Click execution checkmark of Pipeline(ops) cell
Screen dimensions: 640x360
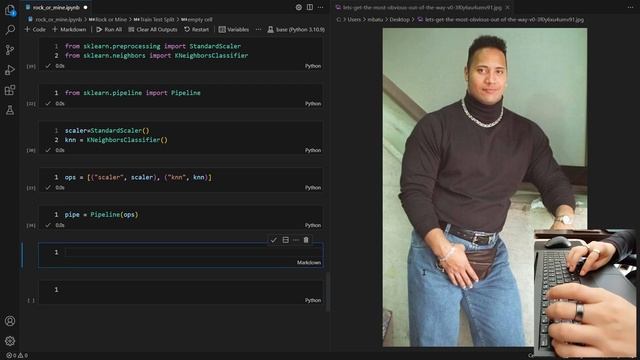pyautogui.click(x=48, y=225)
